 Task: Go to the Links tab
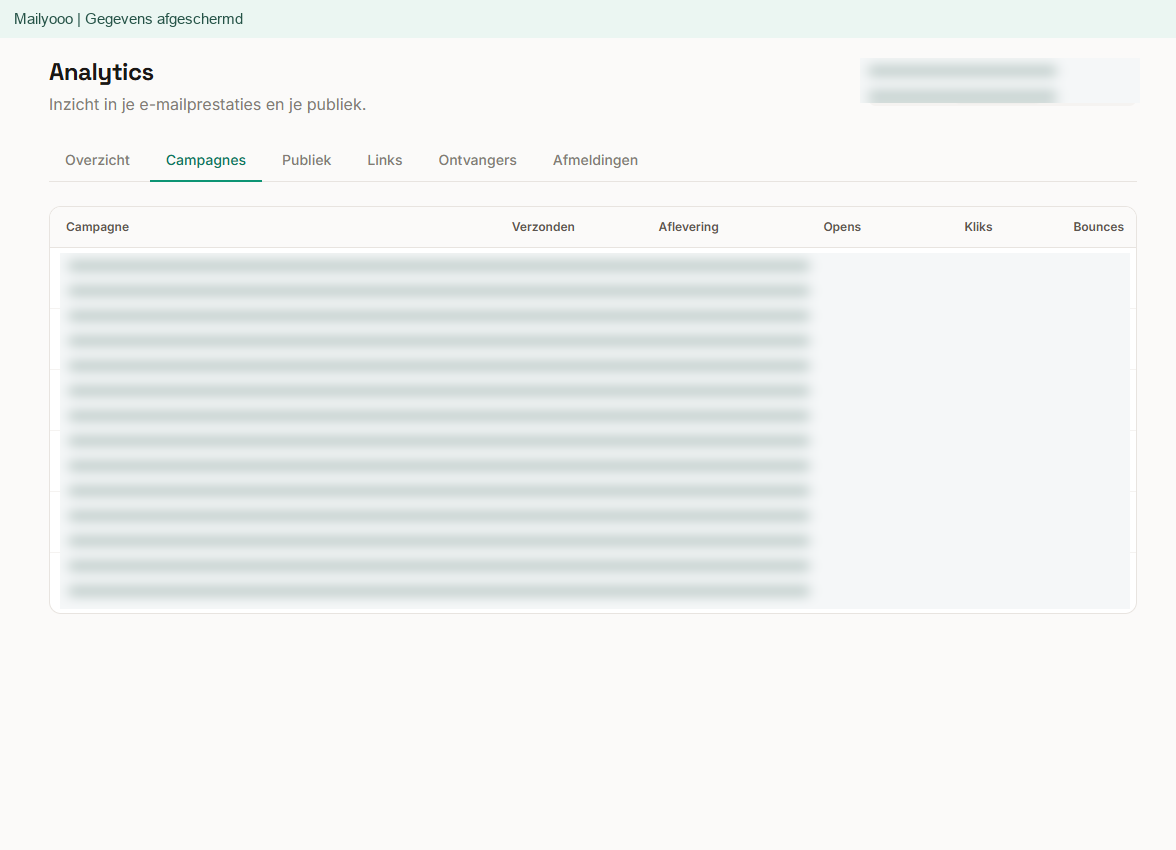(x=385, y=160)
